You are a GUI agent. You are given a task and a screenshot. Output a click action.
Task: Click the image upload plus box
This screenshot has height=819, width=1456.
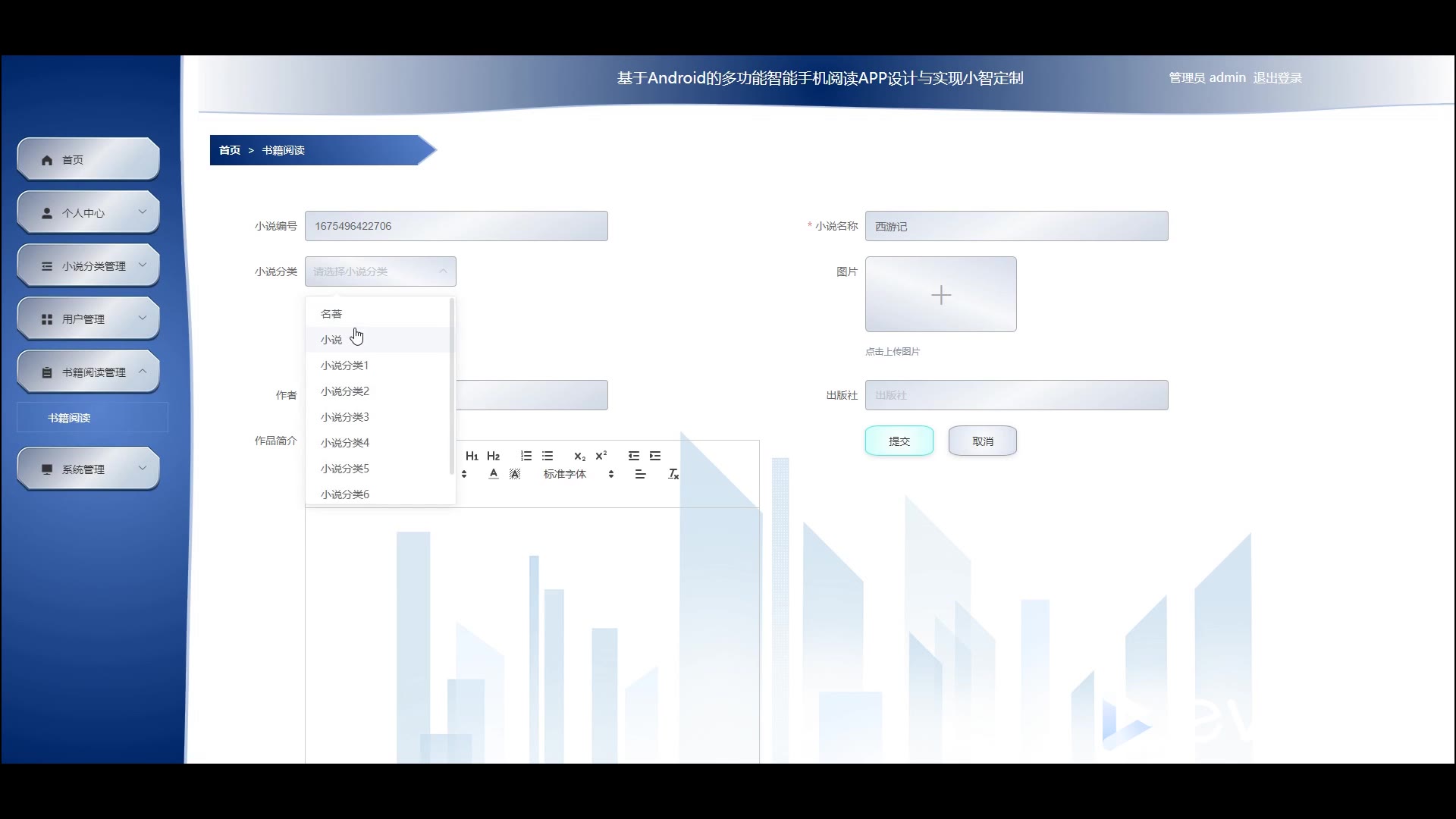click(940, 294)
